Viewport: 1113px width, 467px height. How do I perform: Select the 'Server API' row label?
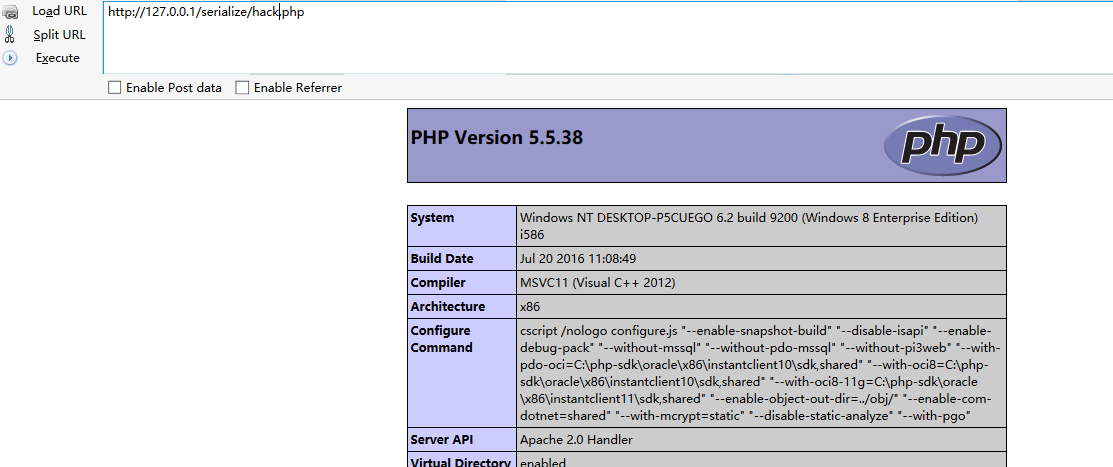440,439
